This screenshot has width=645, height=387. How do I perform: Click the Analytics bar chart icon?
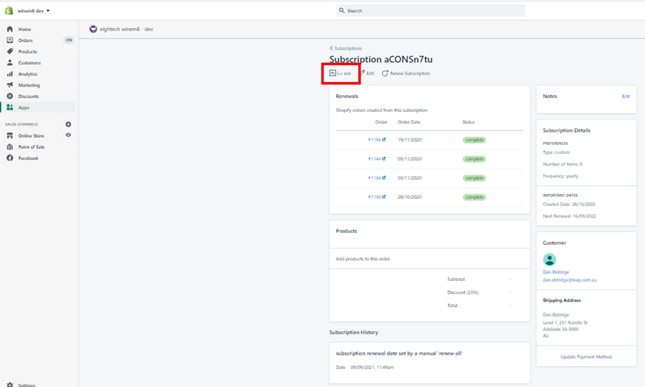click(x=10, y=74)
